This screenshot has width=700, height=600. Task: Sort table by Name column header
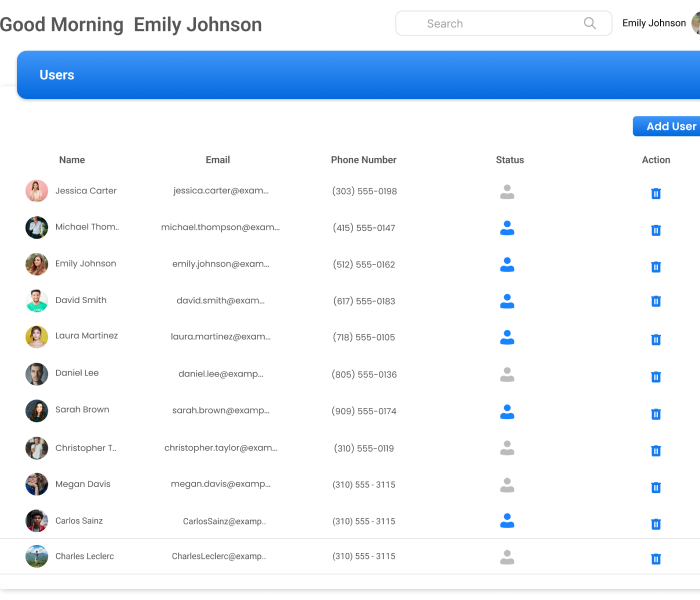tap(72, 160)
